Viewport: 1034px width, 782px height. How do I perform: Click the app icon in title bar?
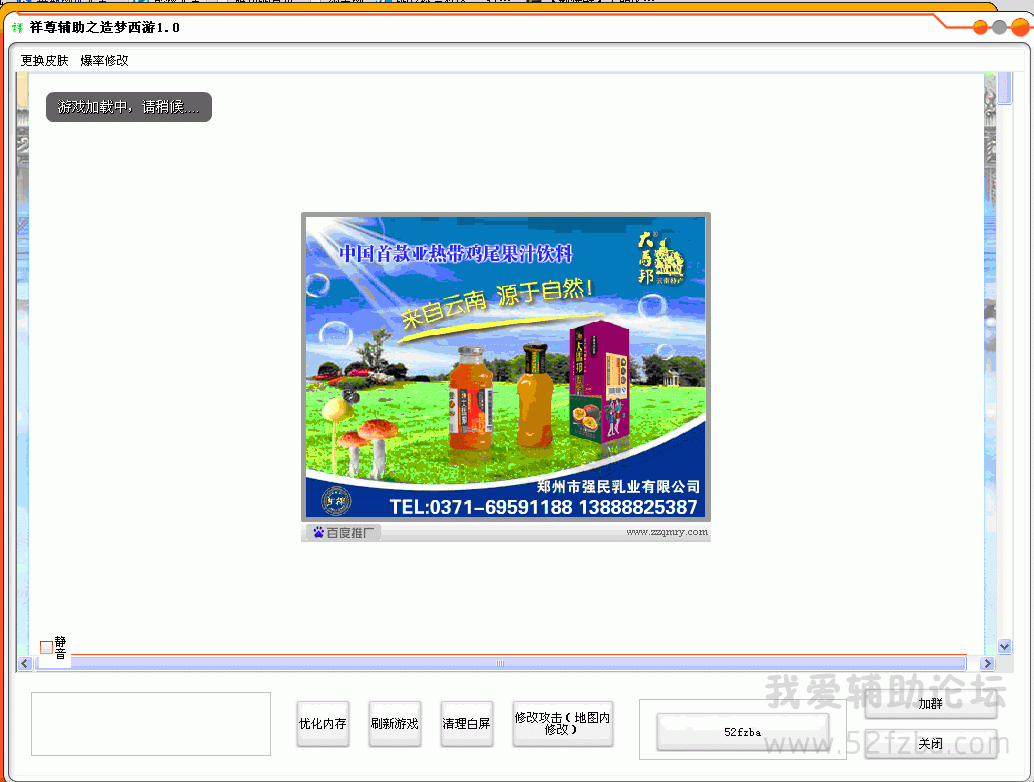pos(17,28)
